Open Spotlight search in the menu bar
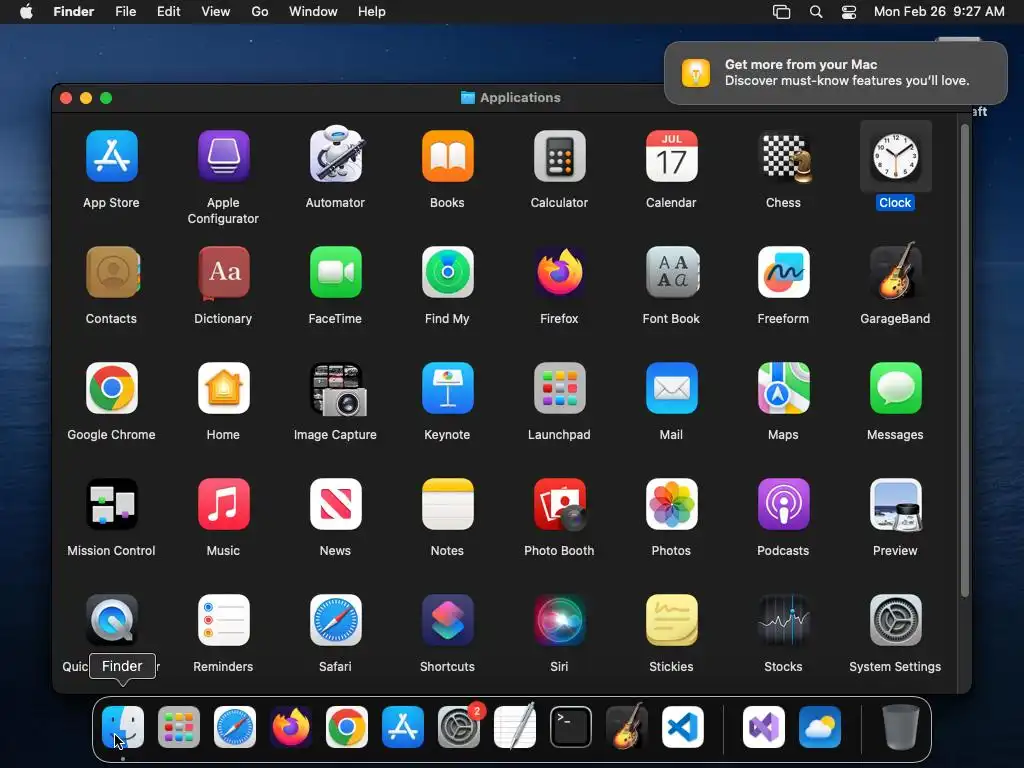Image resolution: width=1024 pixels, height=768 pixels. pos(816,12)
